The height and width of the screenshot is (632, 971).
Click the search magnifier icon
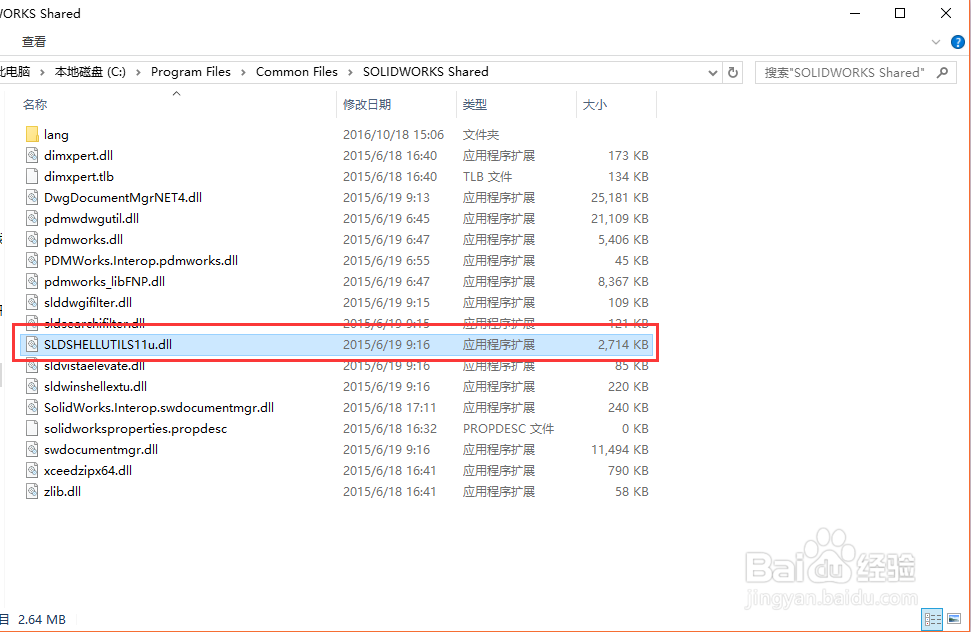(943, 72)
